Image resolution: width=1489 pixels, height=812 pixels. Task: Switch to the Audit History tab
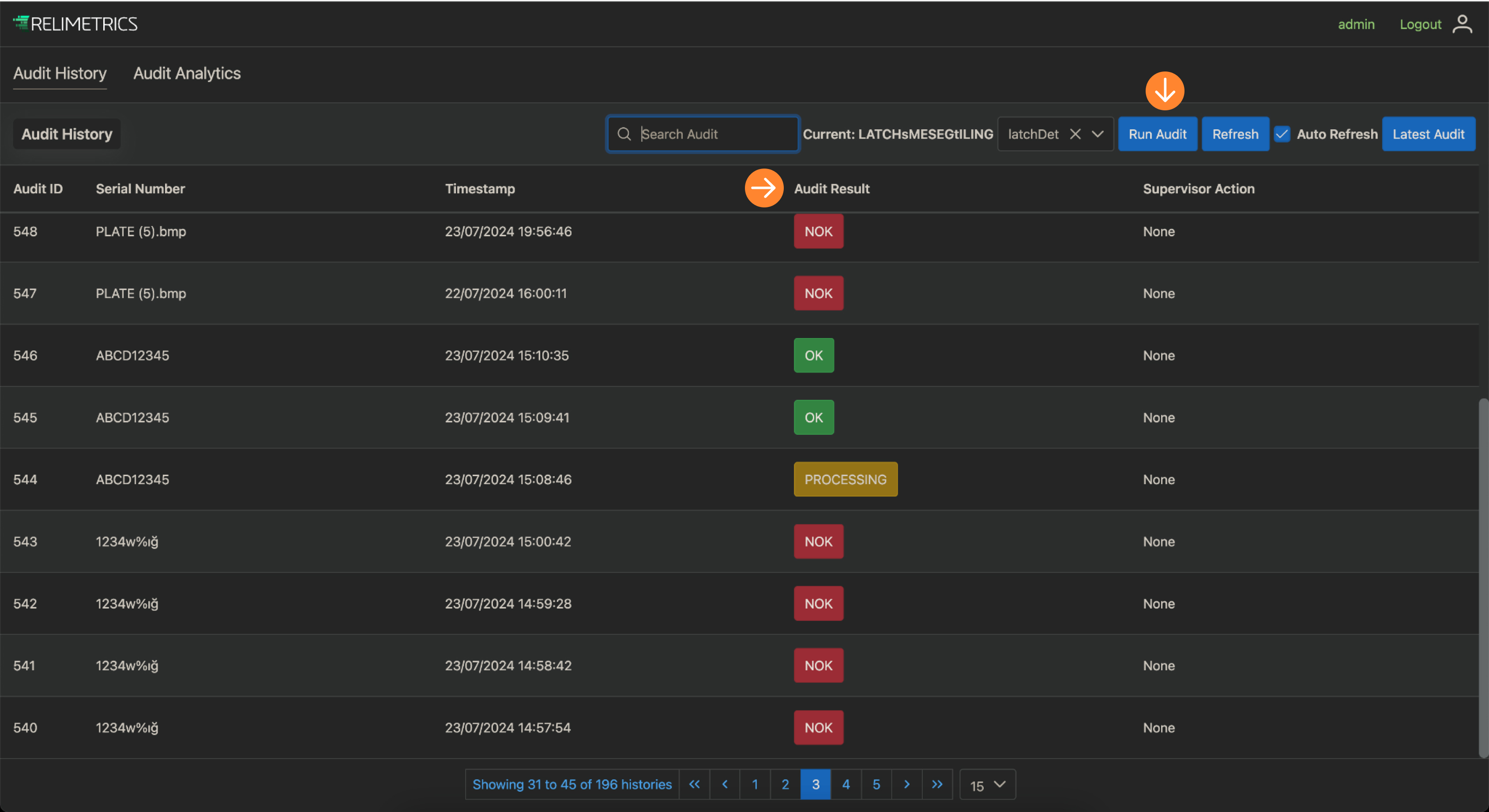pyautogui.click(x=60, y=73)
